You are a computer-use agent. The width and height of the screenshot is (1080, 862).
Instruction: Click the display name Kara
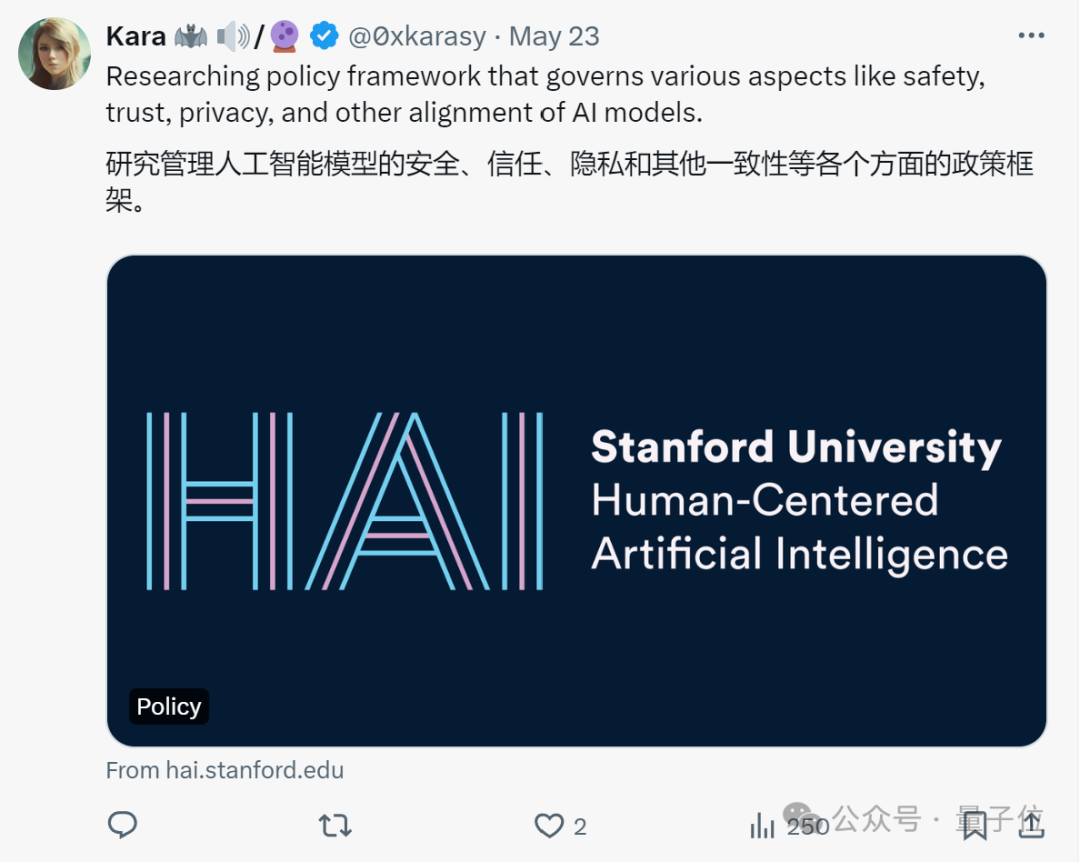pyautogui.click(x=136, y=37)
